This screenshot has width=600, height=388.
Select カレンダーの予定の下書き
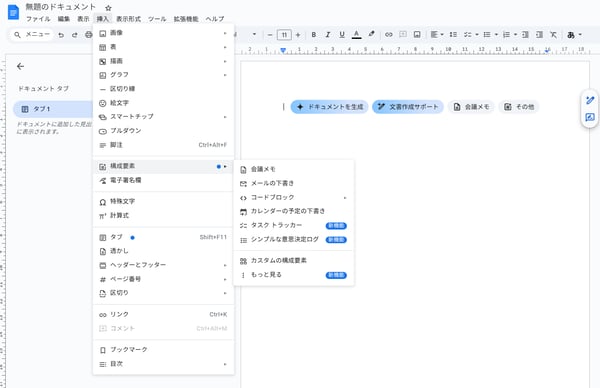(293, 211)
